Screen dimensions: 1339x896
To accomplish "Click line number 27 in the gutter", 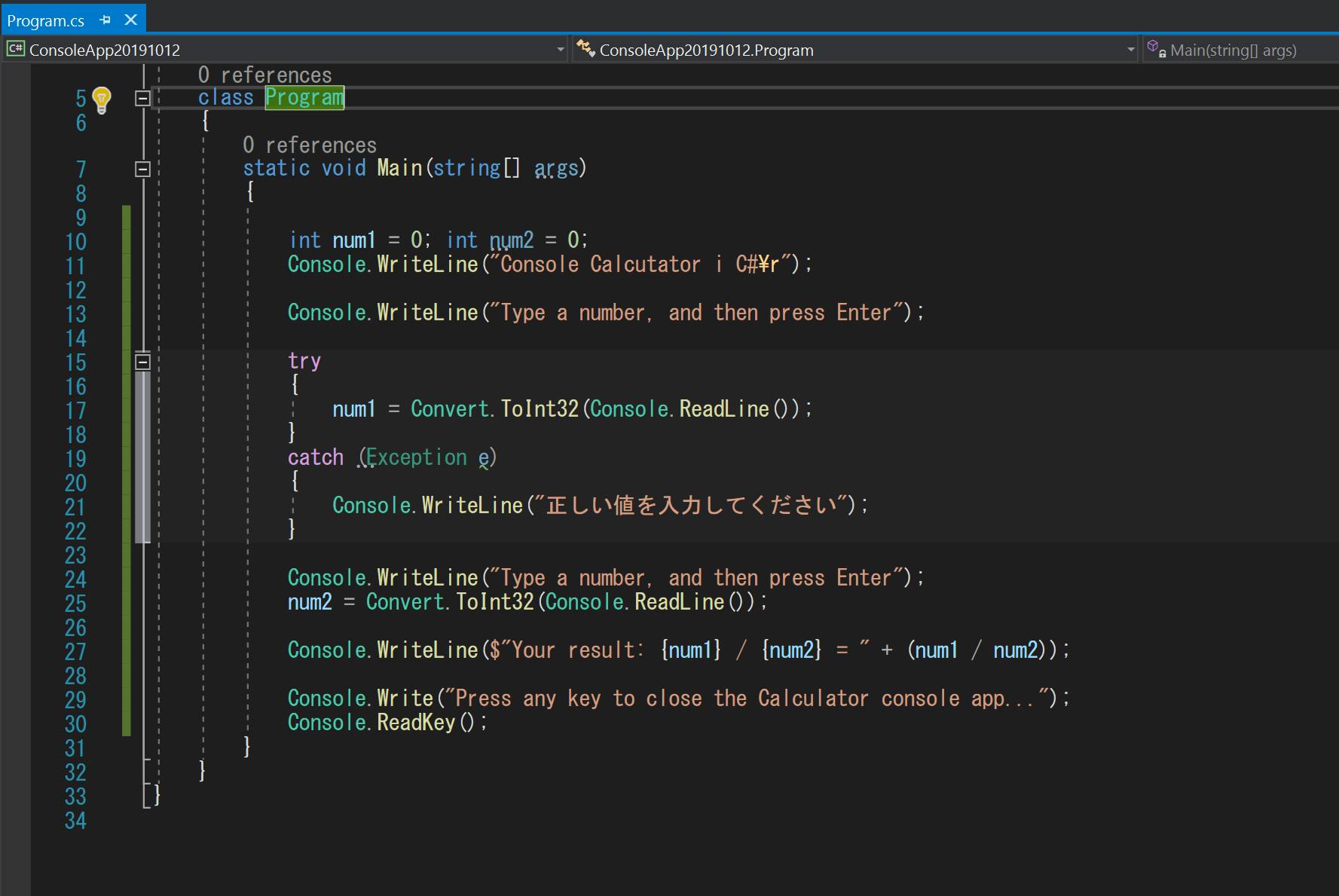I will click(75, 652).
